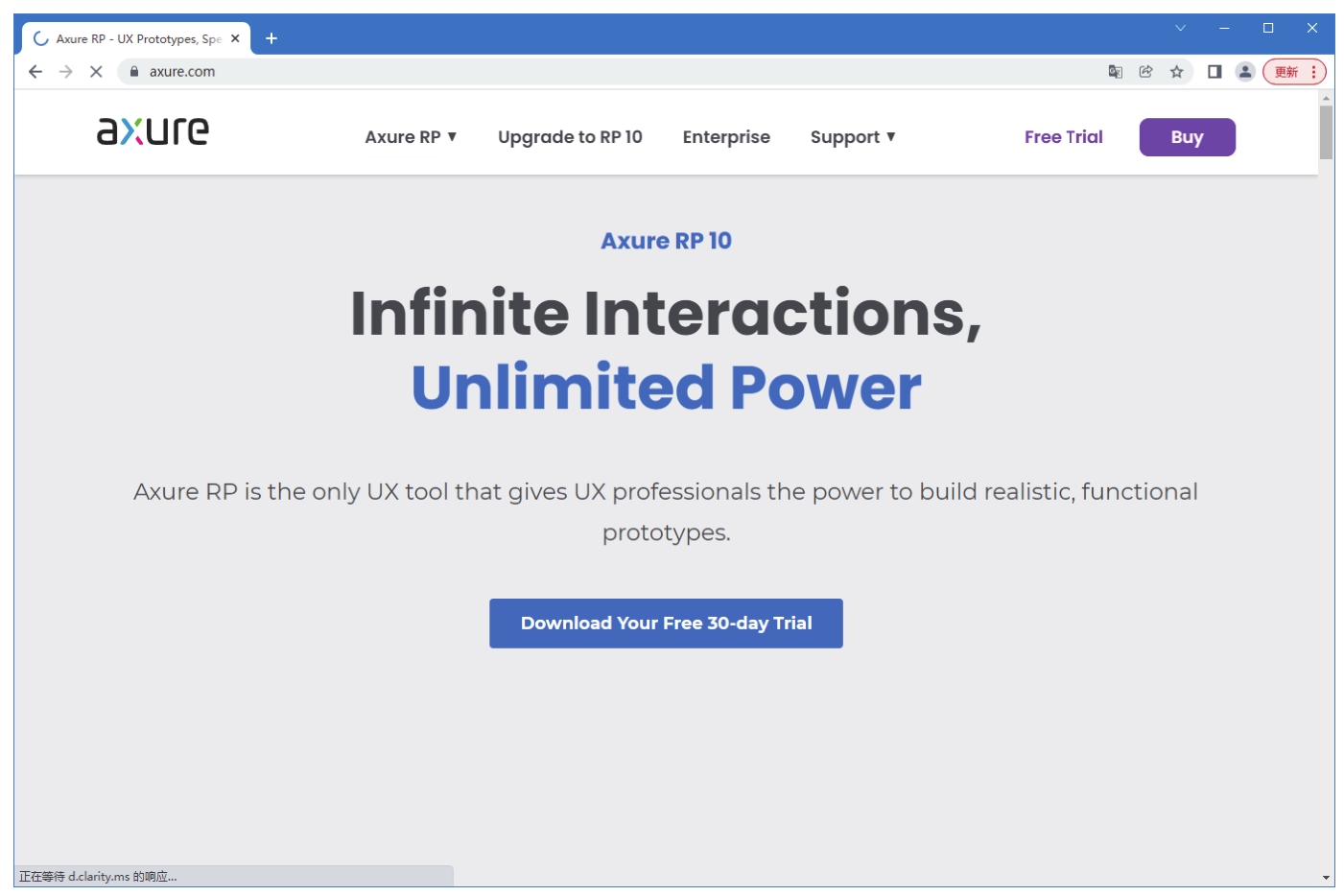The width and height of the screenshot is (1344, 896).
Task: Open a new browser tab
Action: point(271,38)
